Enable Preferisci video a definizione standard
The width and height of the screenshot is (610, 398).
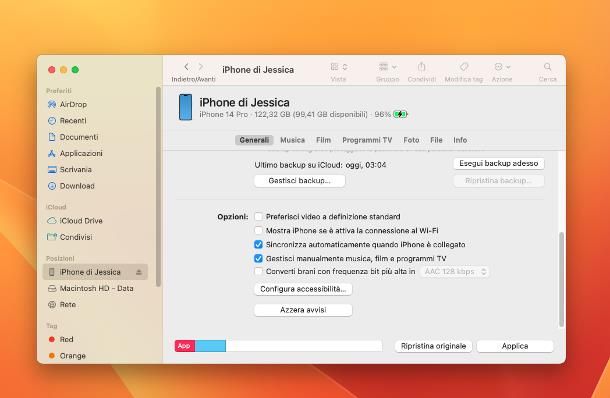pyautogui.click(x=258, y=216)
